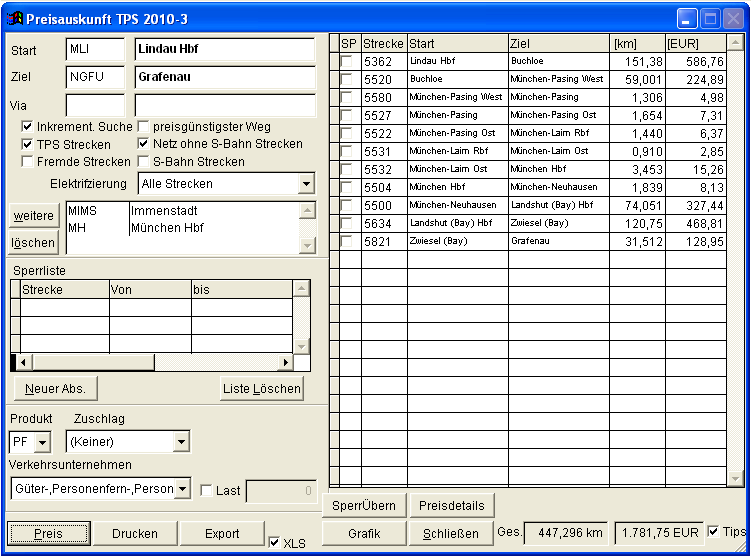Open the Zuschlag (Keiner) dropdown
This screenshot has width=751, height=556.
pyautogui.click(x=181, y=442)
